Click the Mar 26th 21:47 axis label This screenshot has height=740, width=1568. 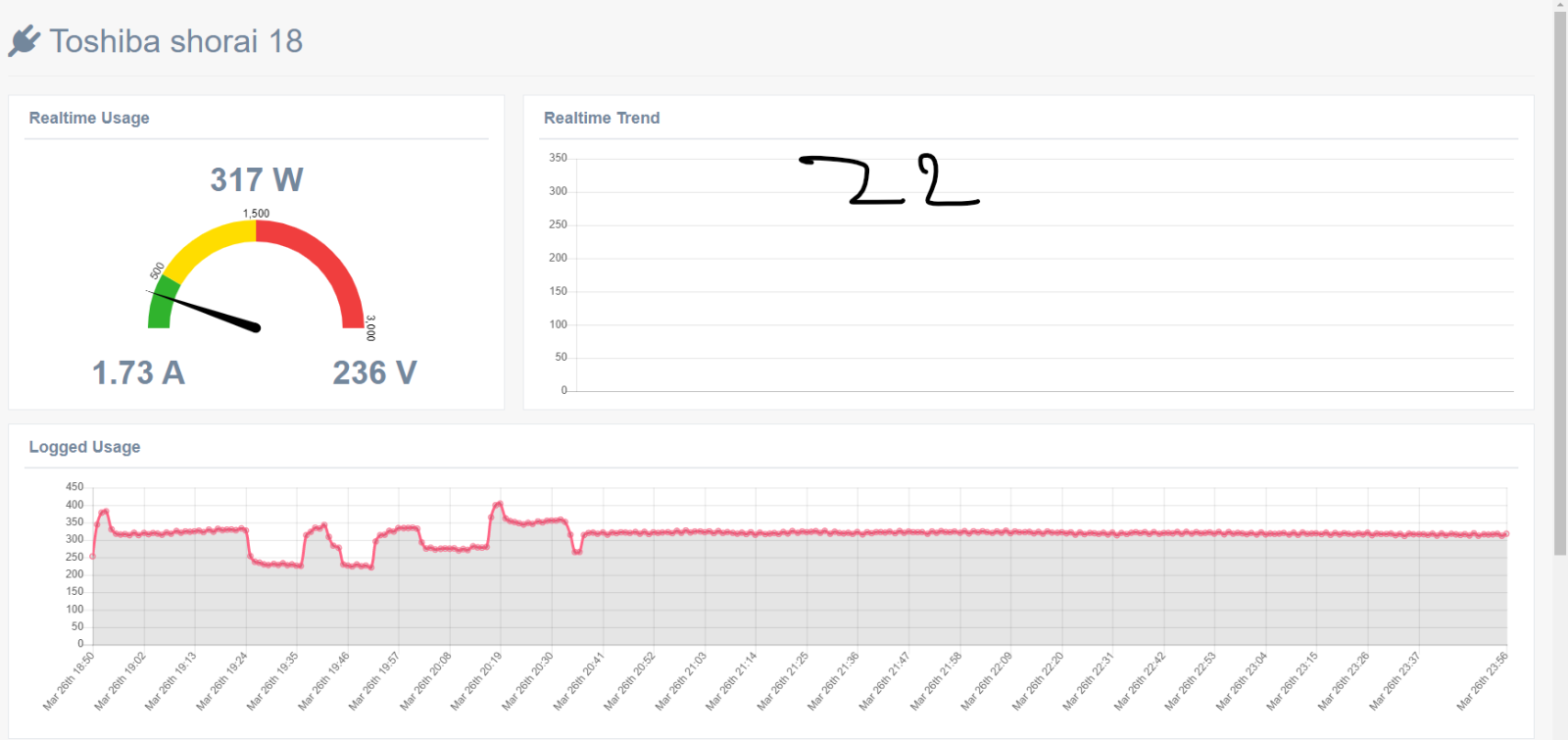coord(884,681)
